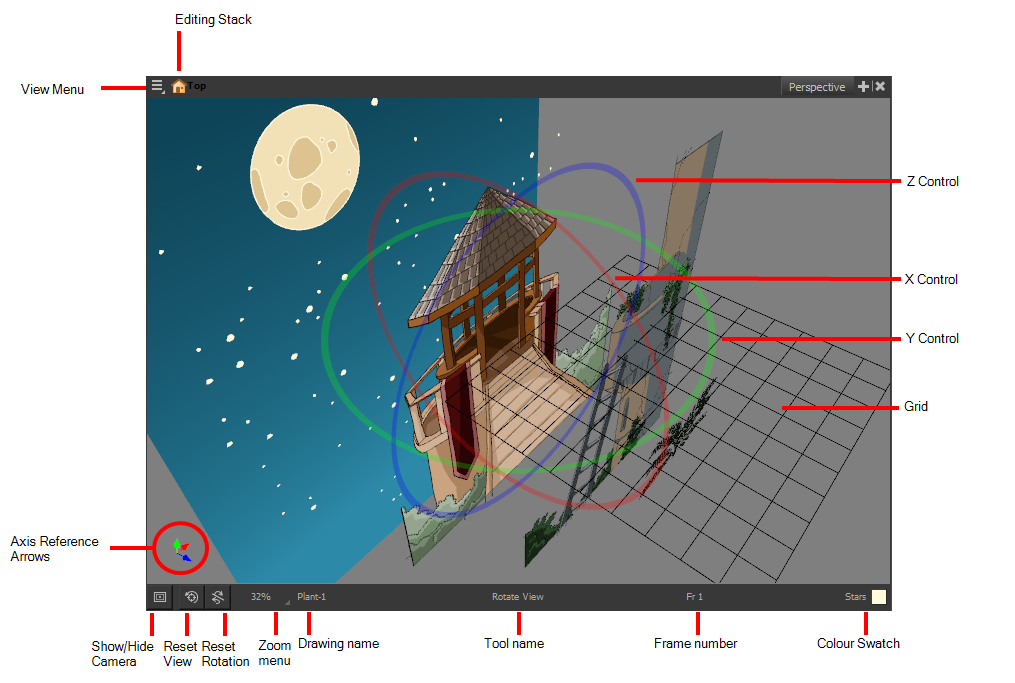The height and width of the screenshot is (683, 1015).
Task: Toggle the Show/Hide Camera button
Action: point(159,597)
